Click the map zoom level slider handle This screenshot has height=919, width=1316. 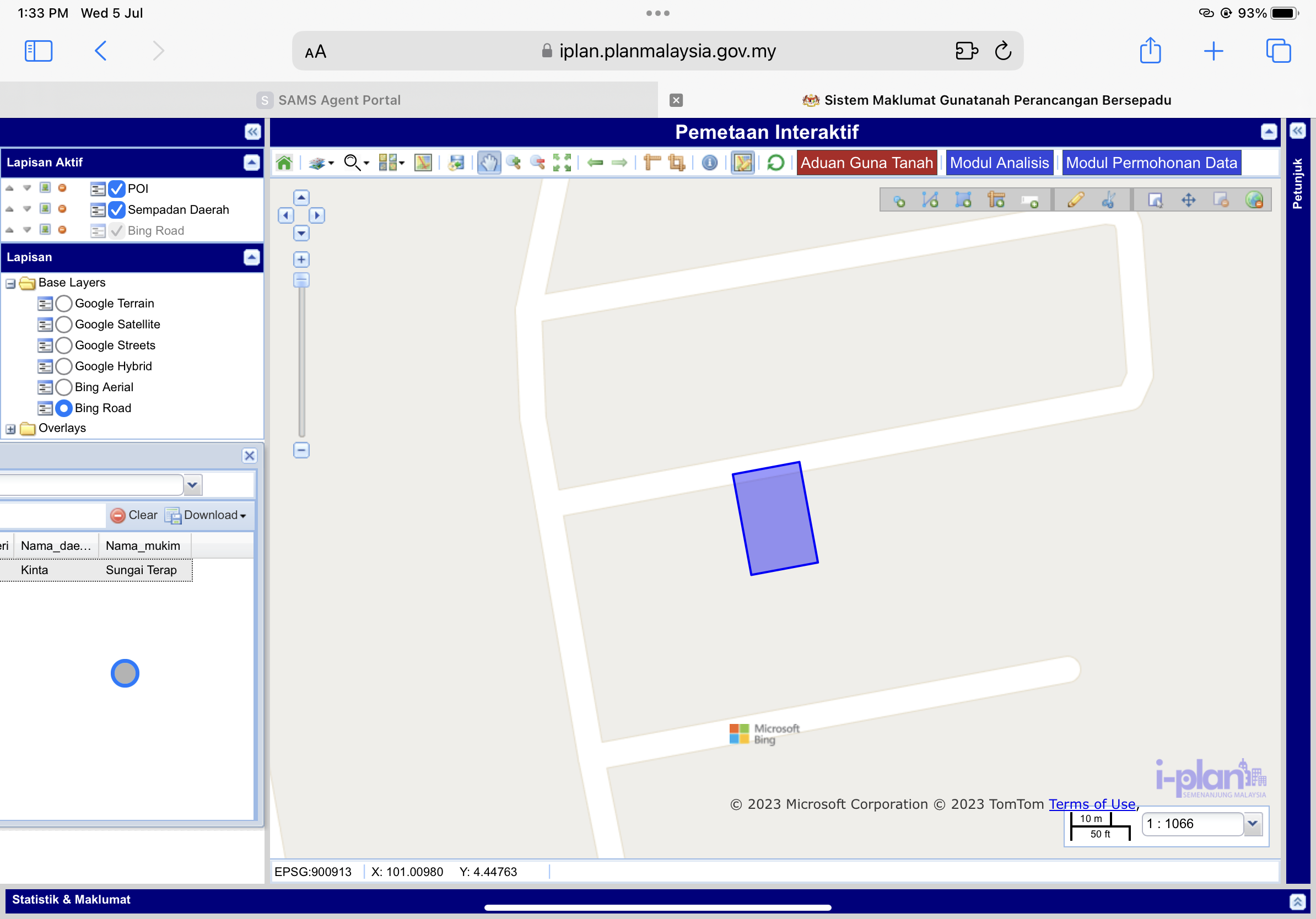click(x=301, y=280)
